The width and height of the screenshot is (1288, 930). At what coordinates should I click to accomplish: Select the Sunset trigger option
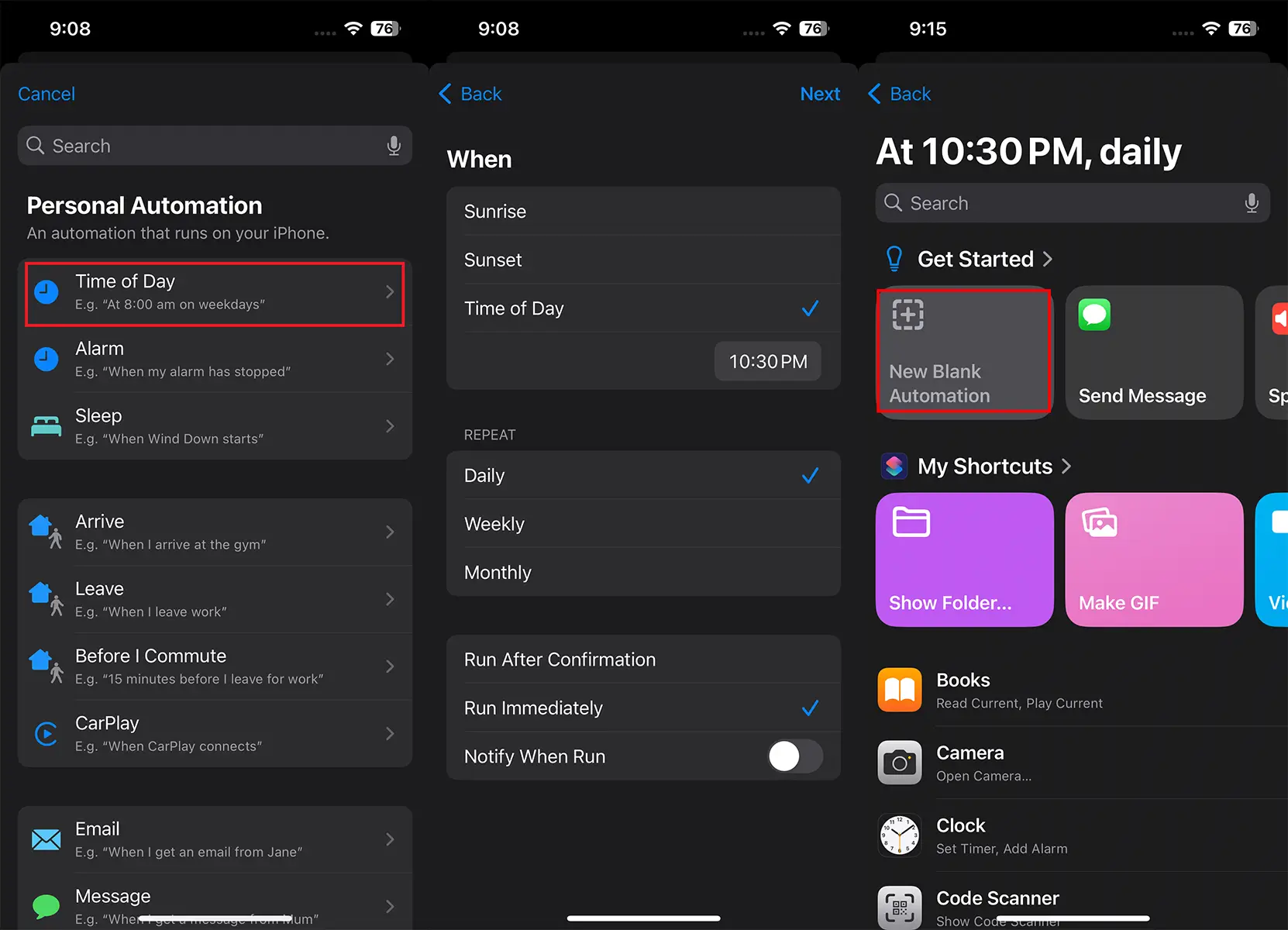(x=643, y=260)
